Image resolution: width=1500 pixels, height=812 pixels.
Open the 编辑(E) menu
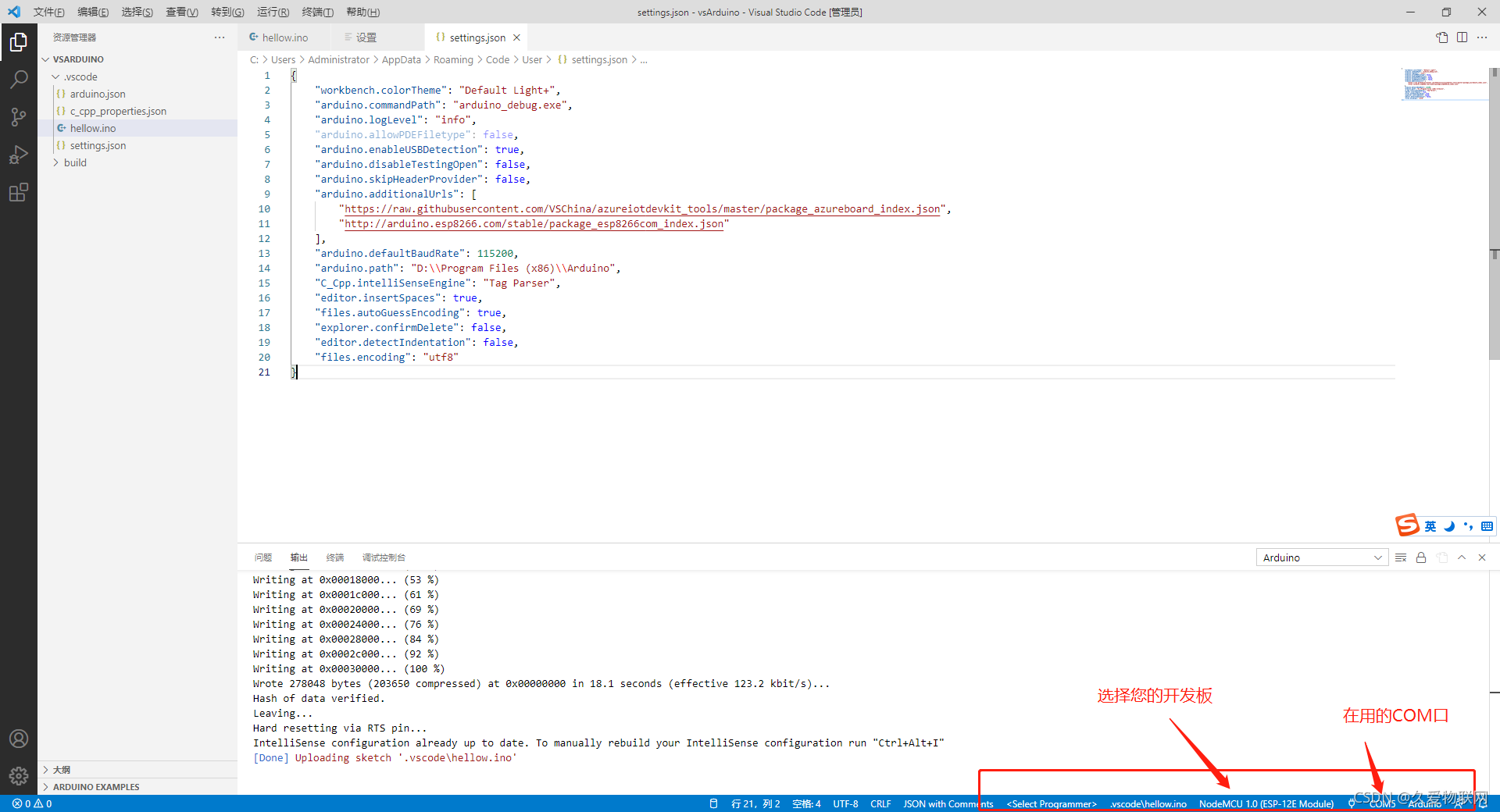point(93,12)
